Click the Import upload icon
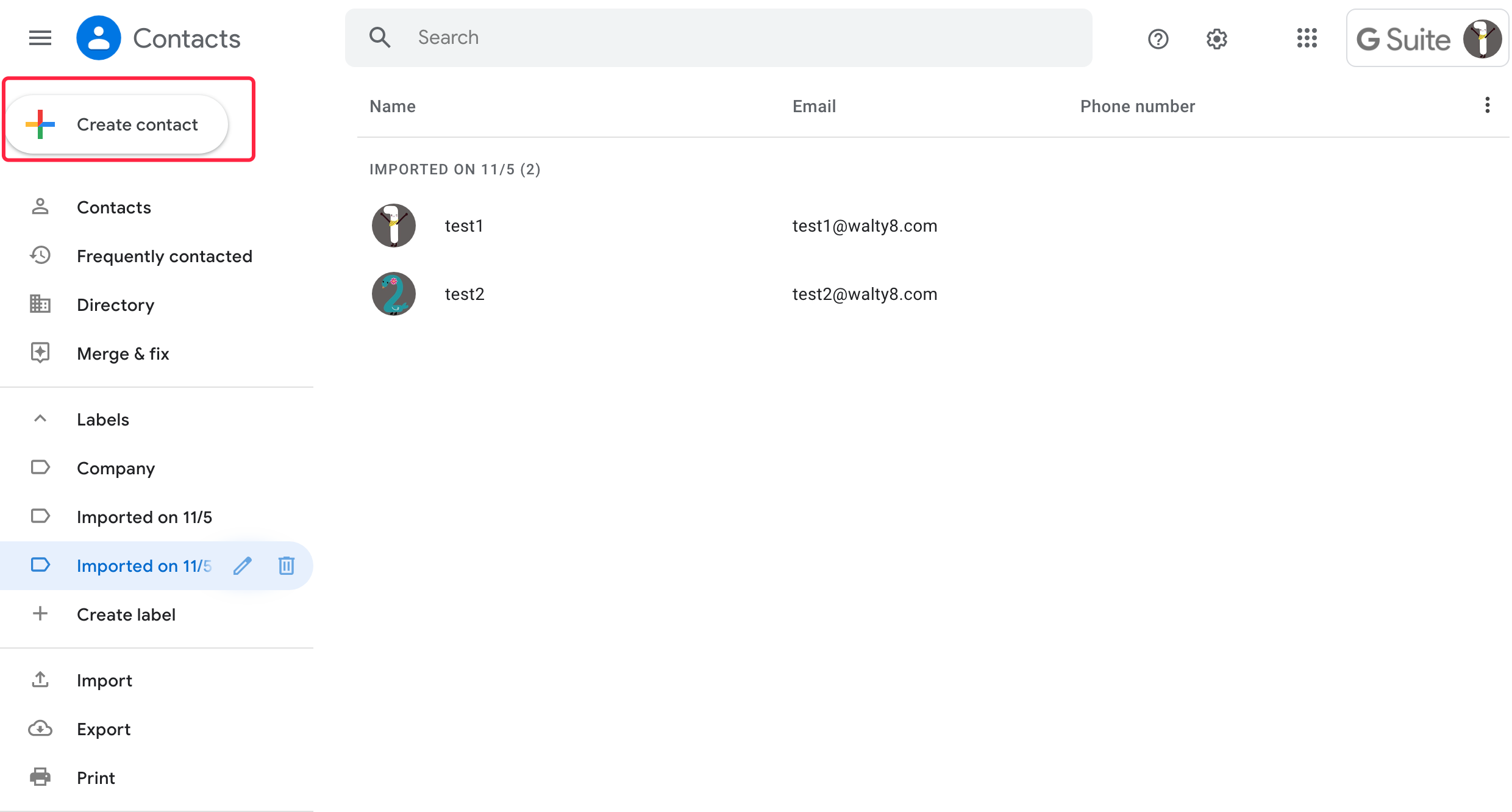The image size is (1512, 812). (40, 680)
